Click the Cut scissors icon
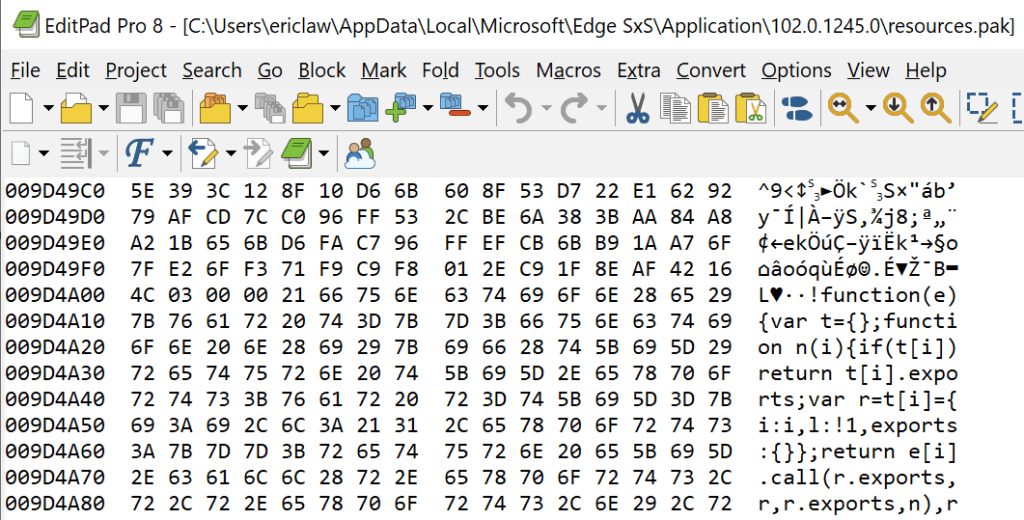The image size is (1024, 520). click(x=636, y=107)
